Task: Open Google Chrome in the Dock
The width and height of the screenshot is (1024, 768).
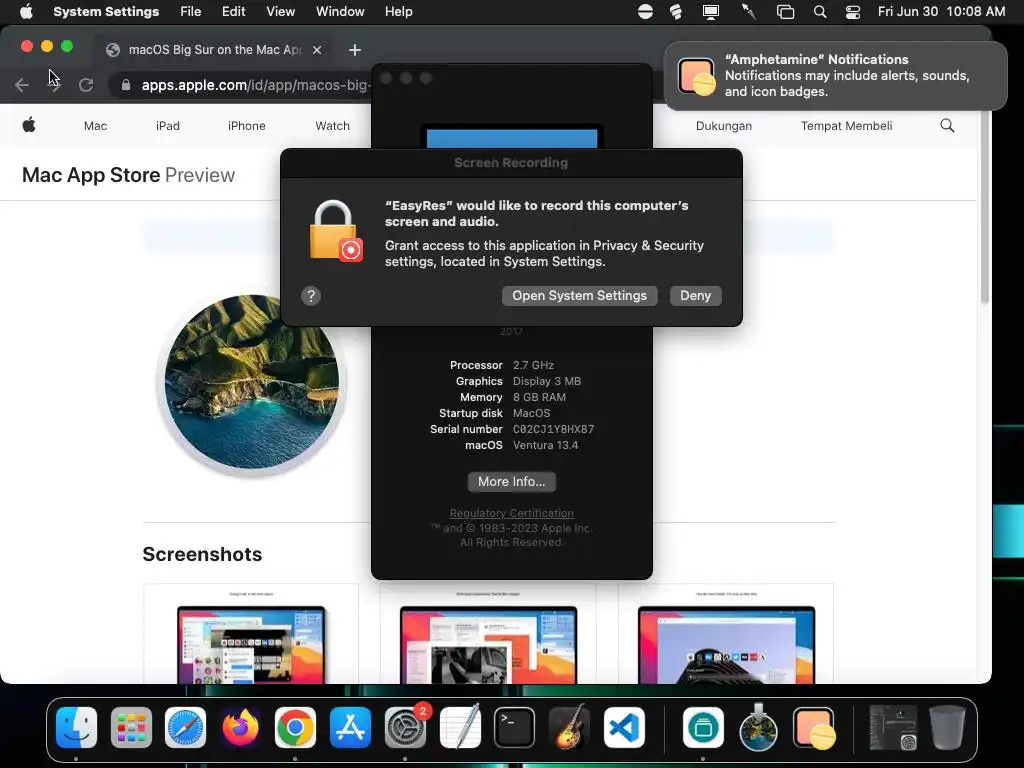Action: (295, 727)
